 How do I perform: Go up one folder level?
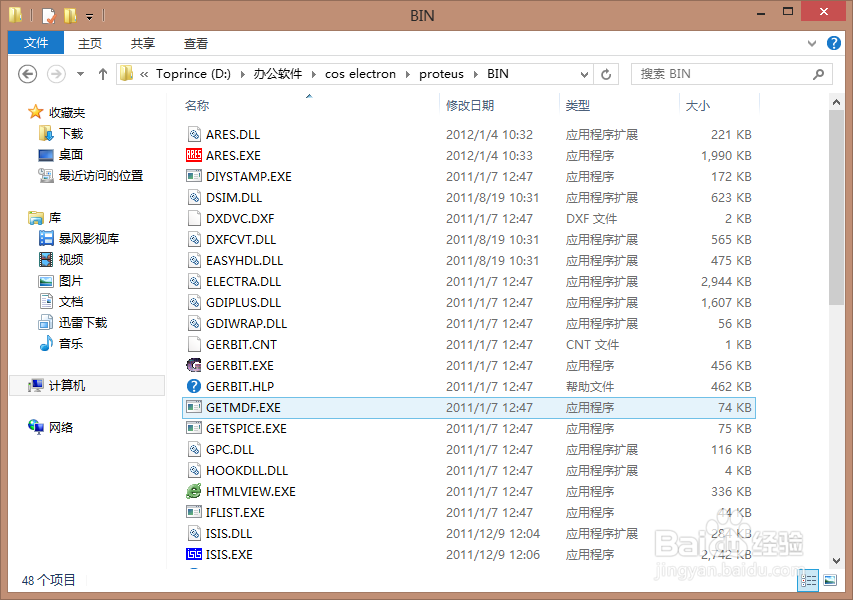click(102, 74)
